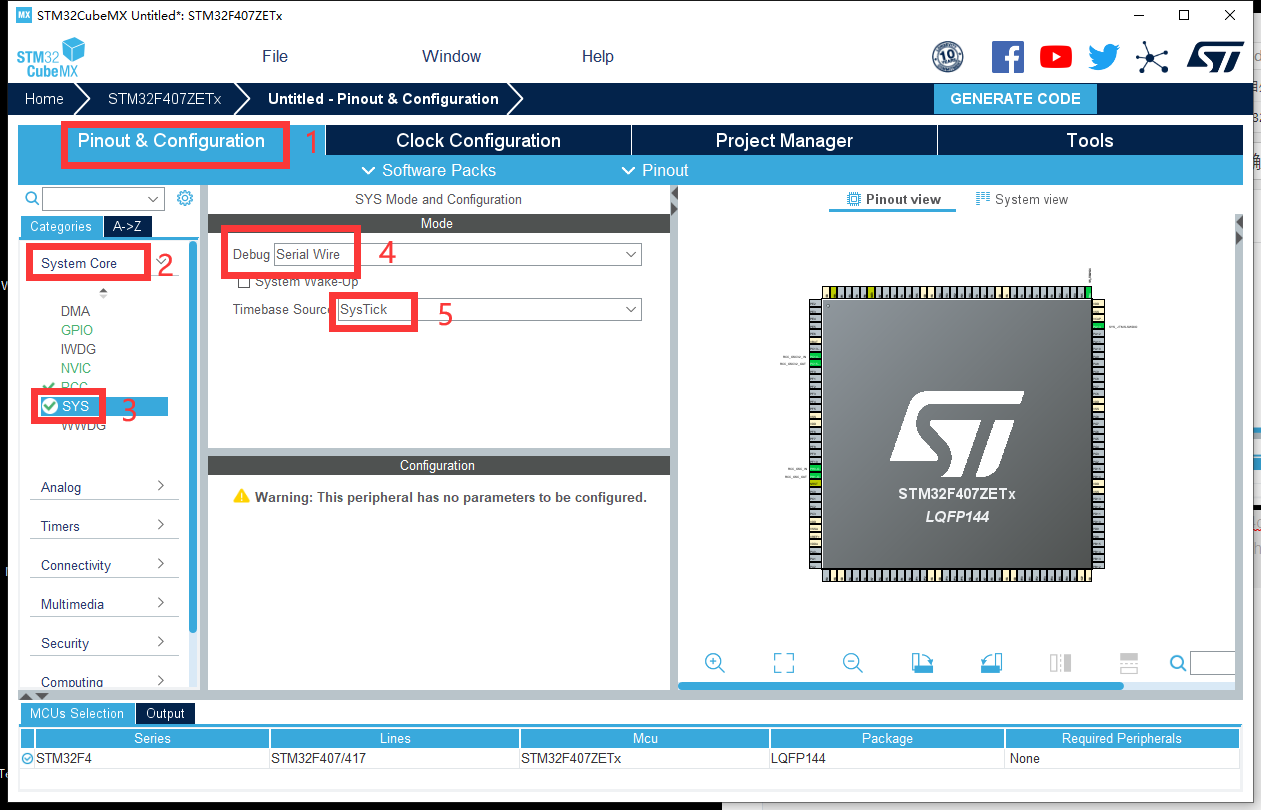The height and width of the screenshot is (810, 1261).
Task: Click the STM32CubeMX logo
Action: pos(50,58)
